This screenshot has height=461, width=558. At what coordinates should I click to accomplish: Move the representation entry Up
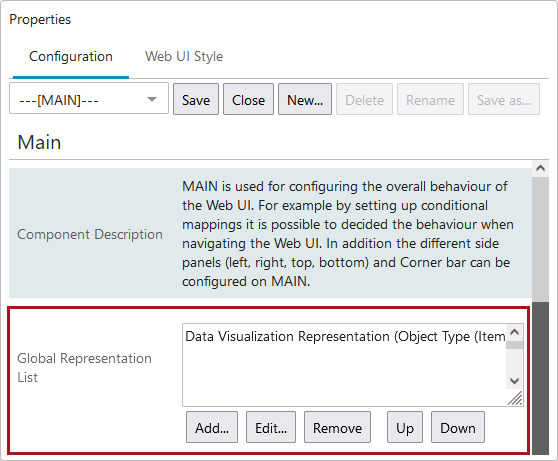405,427
